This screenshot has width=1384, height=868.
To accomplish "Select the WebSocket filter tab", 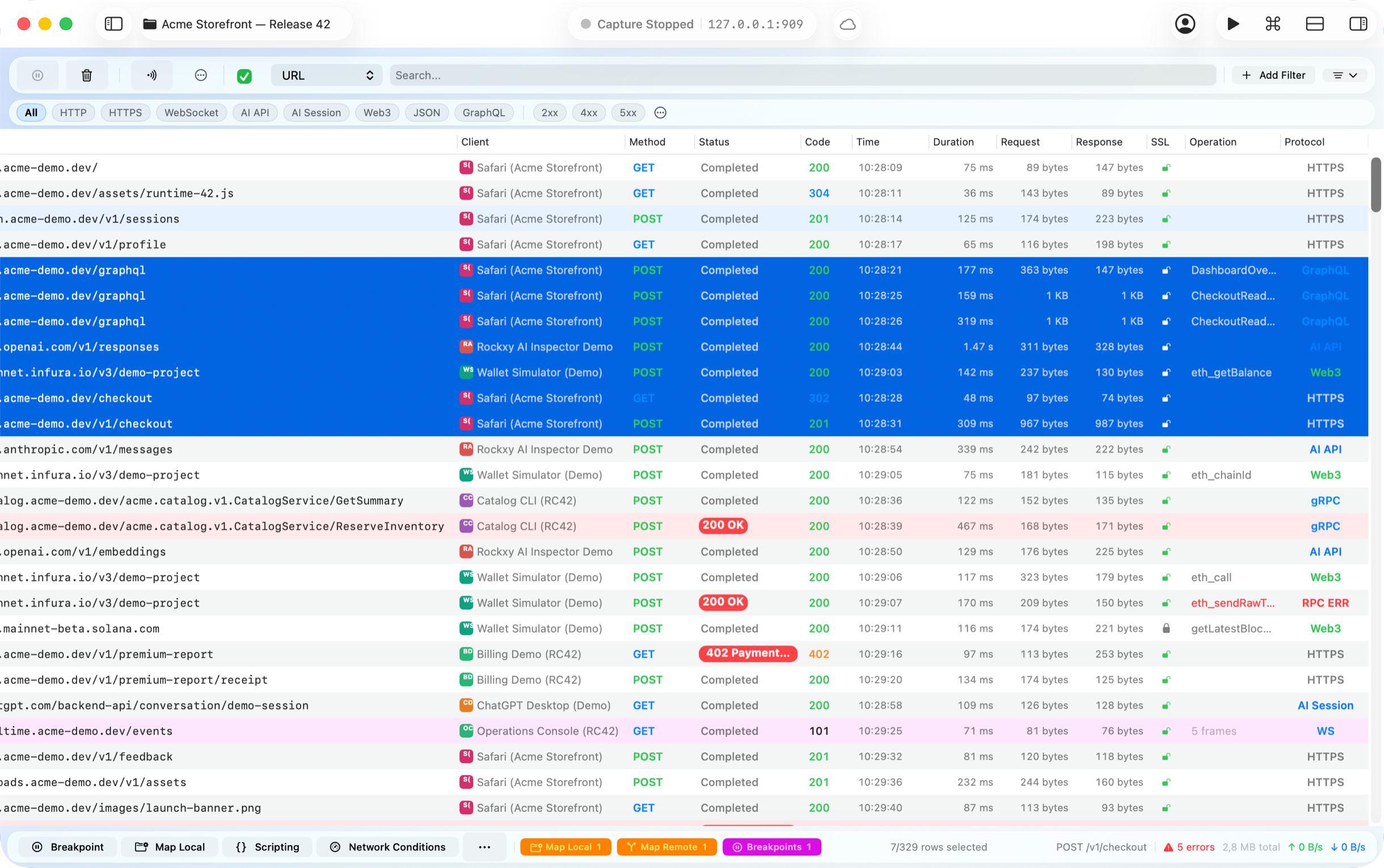I will [191, 112].
